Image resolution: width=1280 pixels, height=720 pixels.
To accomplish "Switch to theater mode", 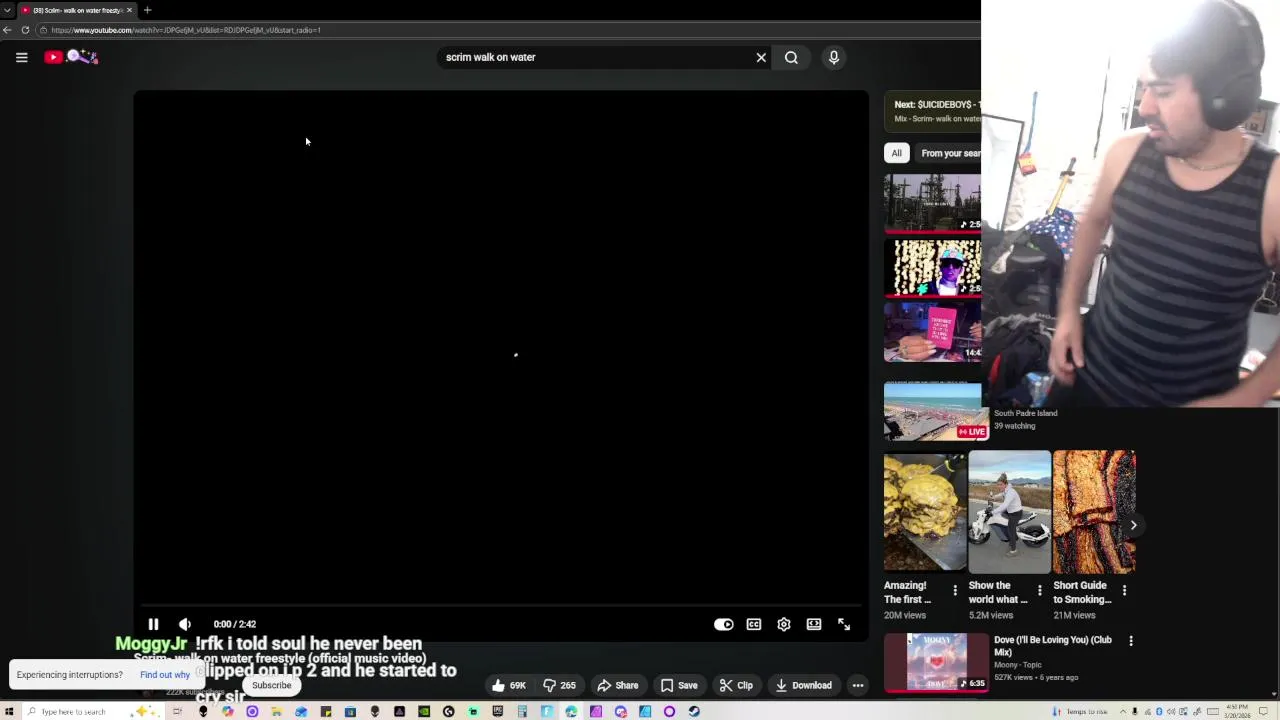I will (x=814, y=624).
